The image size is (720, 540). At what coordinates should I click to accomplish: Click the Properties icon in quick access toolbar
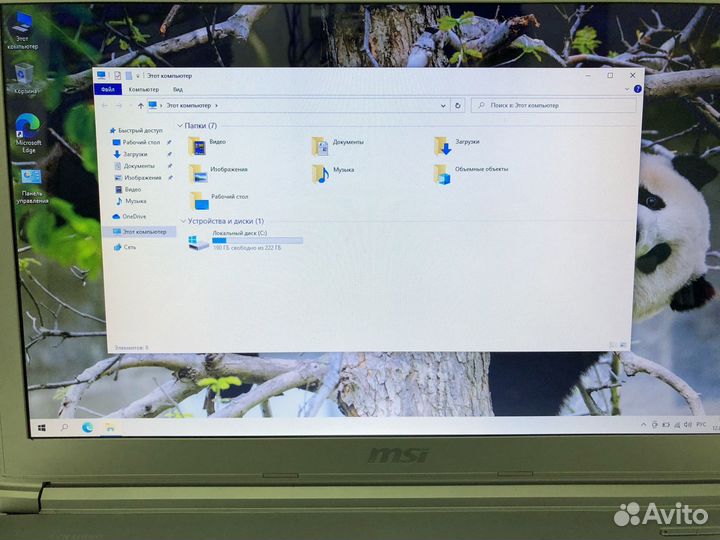118,76
